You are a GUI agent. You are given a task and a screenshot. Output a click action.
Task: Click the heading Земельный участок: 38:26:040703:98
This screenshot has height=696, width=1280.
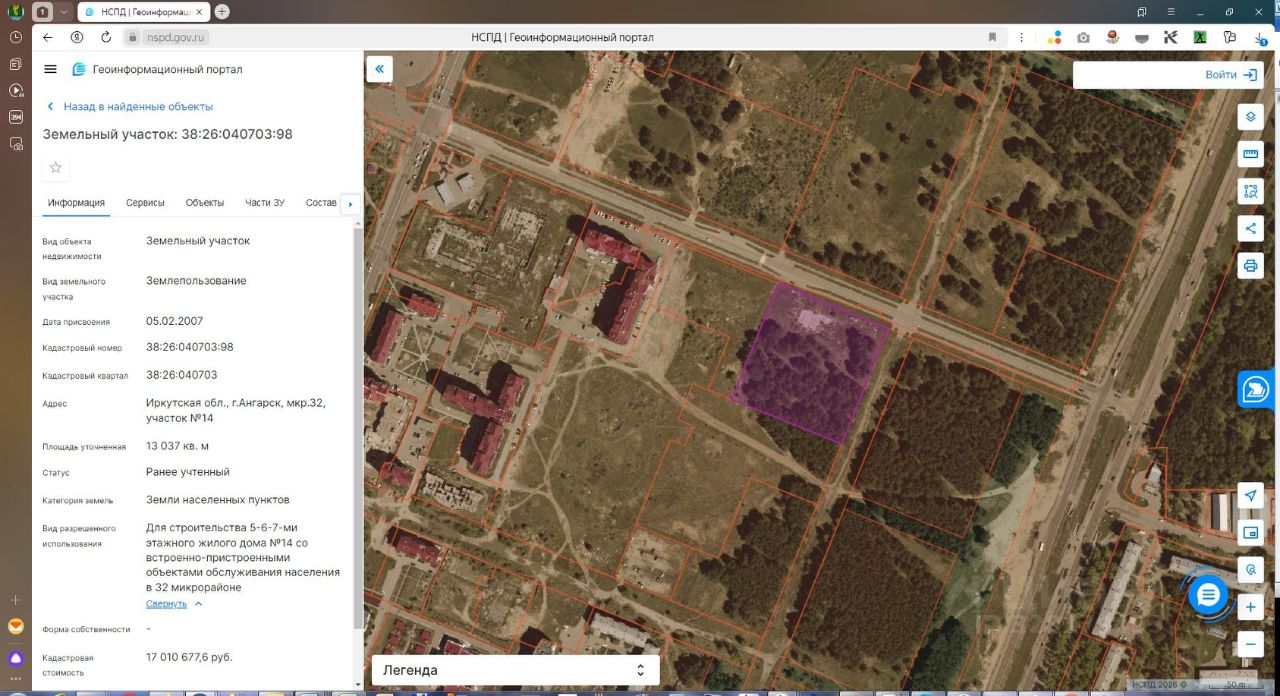click(x=168, y=134)
